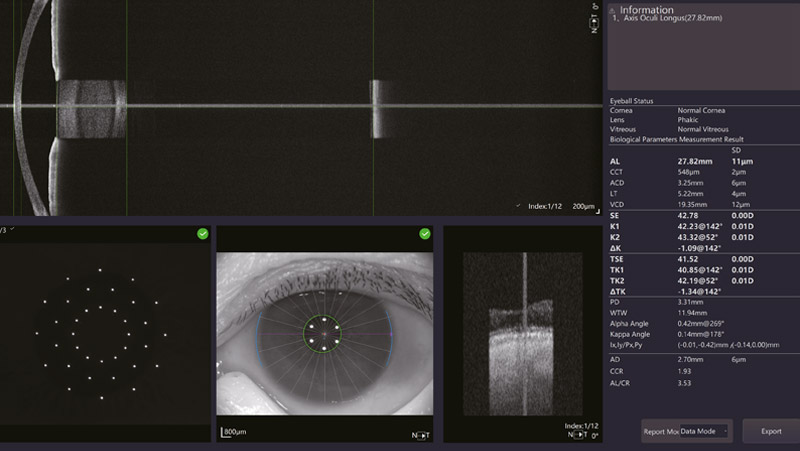The width and height of the screenshot is (800, 451).
Task: Open the small chevron next to Index:1/12 in OCT view
Action: [x=518, y=206]
